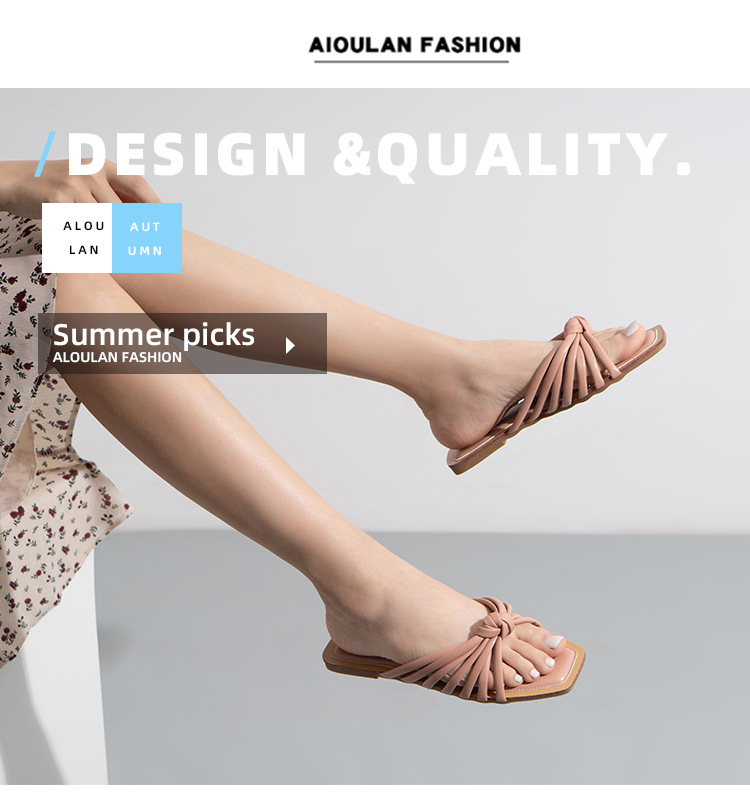Select the white ALOULAN tile
This screenshot has width=750, height=795.
pos(77,238)
